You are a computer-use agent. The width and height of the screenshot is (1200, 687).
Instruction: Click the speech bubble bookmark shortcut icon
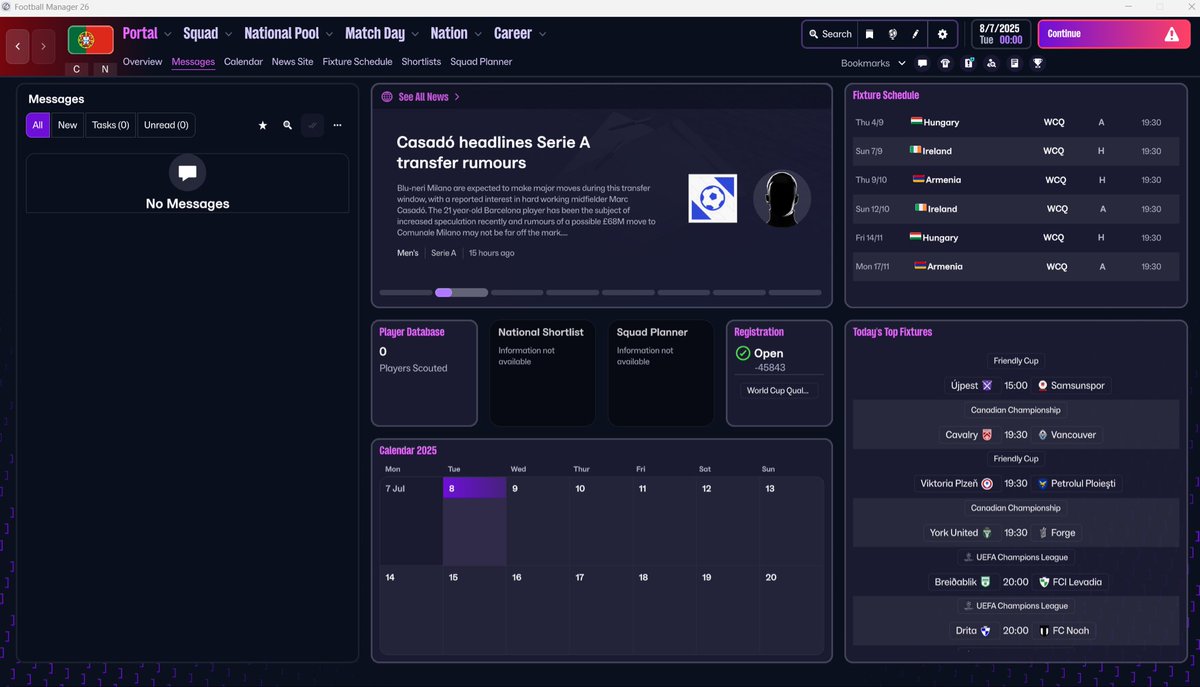[922, 63]
